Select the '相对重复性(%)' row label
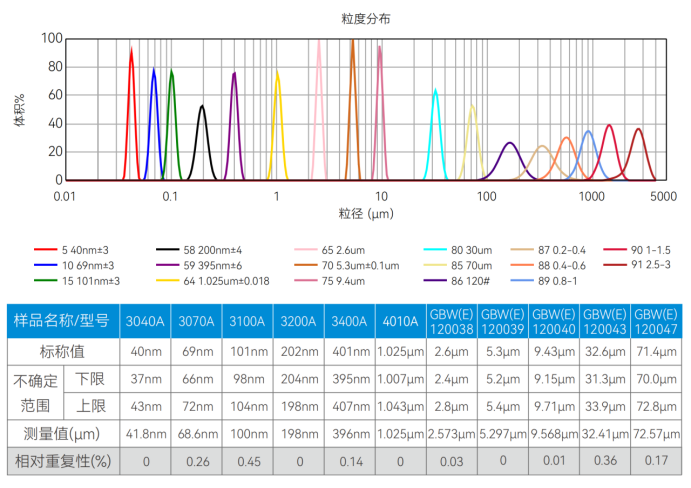Screen dimensions: 691x488 coord(62,462)
